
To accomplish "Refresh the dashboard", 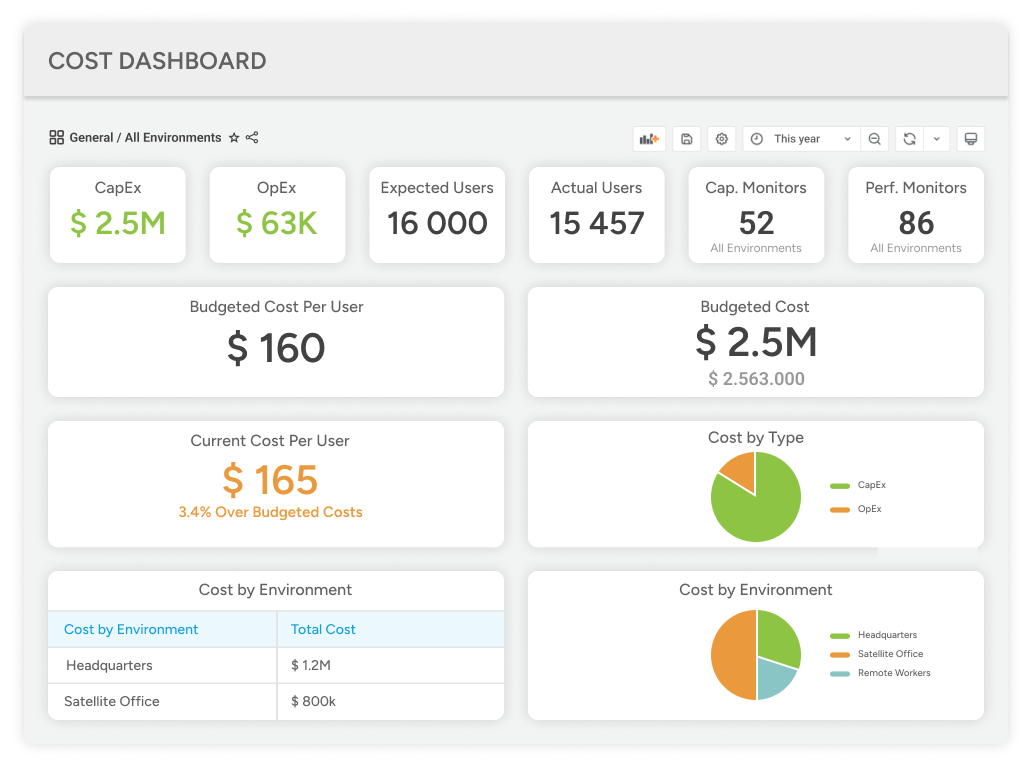I will pos(909,138).
